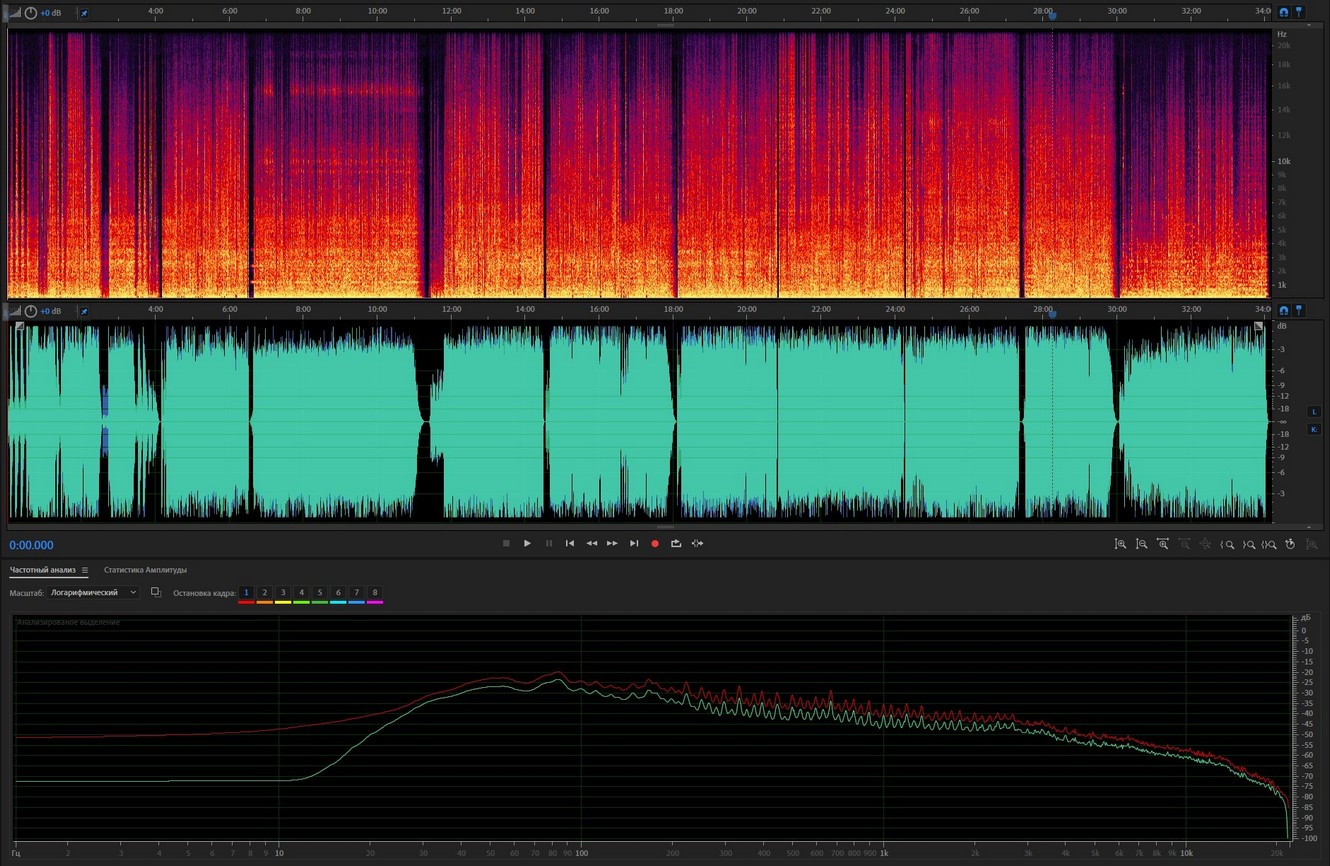
Task: Click Zoom Out Amplitude magnifier icon
Action: point(1141,544)
